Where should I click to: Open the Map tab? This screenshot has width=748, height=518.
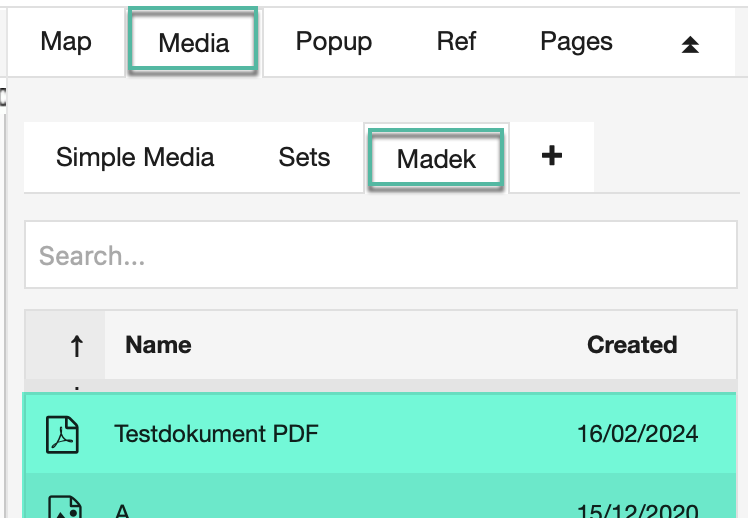pyautogui.click(x=66, y=42)
